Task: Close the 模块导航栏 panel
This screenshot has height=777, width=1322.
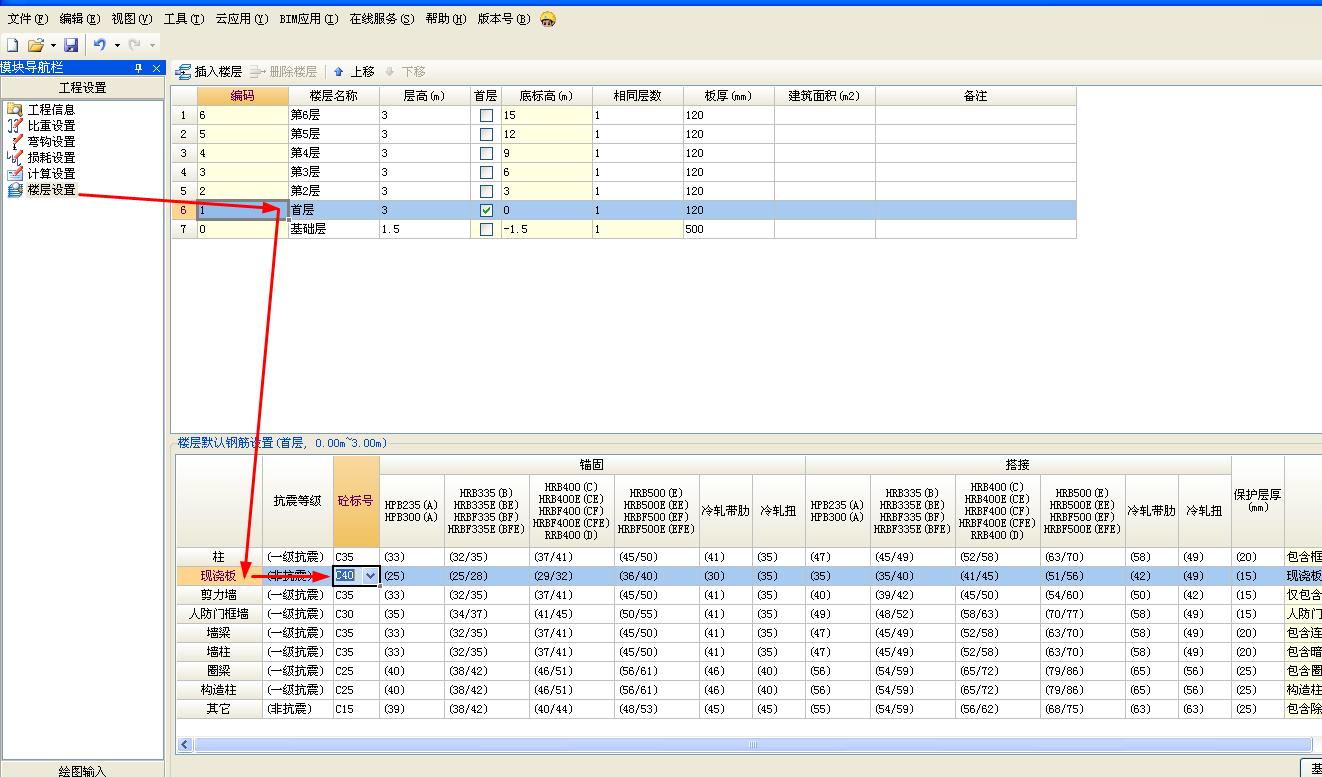Action: coord(156,68)
